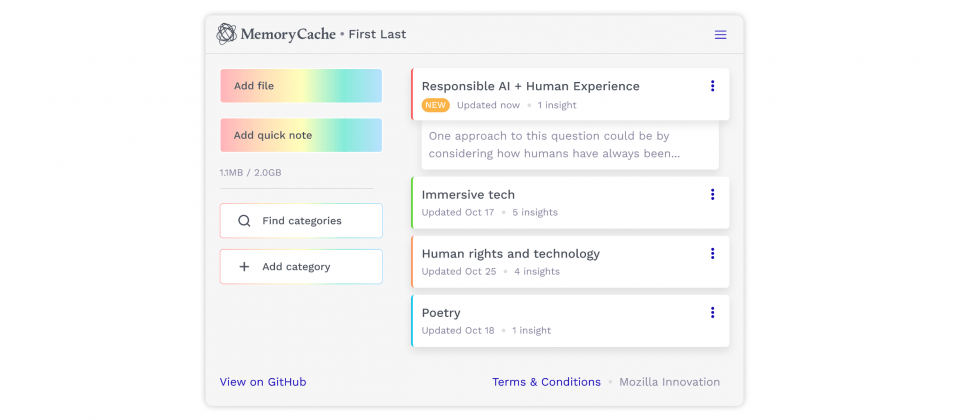The height and width of the screenshot is (420, 960).
Task: Click the Add quick note button
Action: coord(301,135)
